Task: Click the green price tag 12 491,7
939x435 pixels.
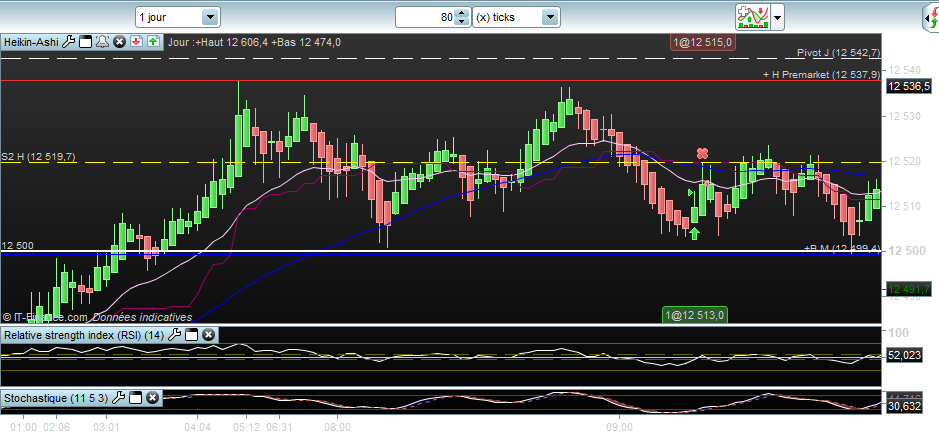Action: 908,289
